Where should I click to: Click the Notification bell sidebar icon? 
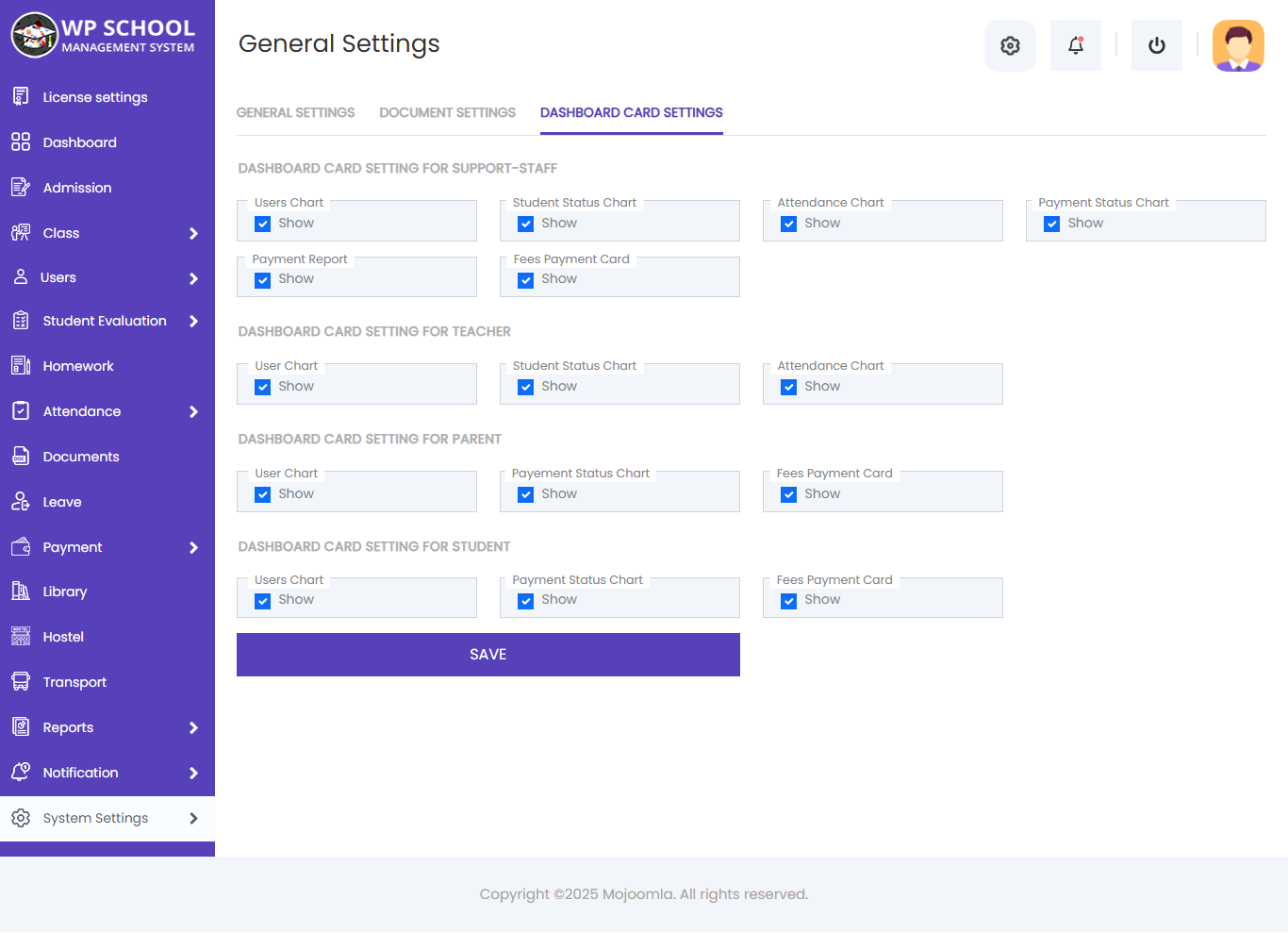21,772
